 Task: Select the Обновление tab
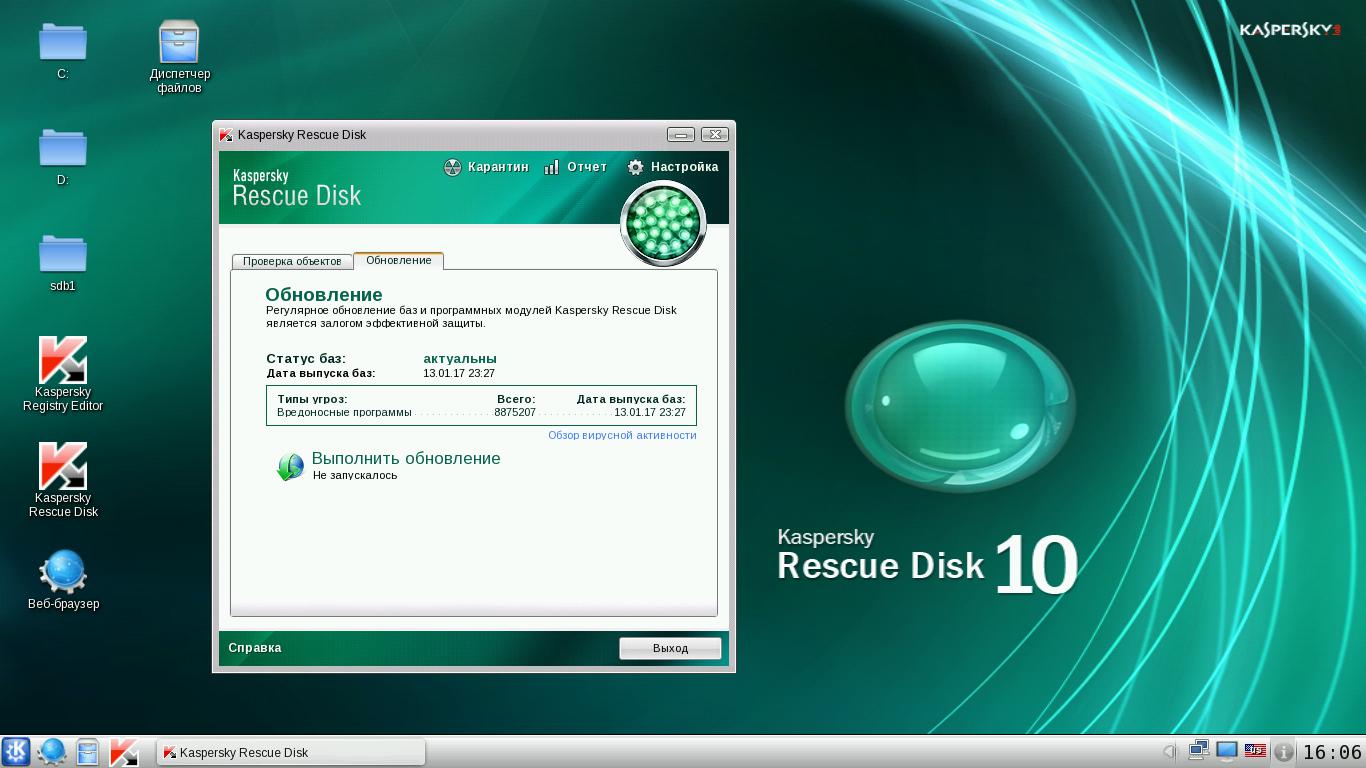[x=399, y=260]
